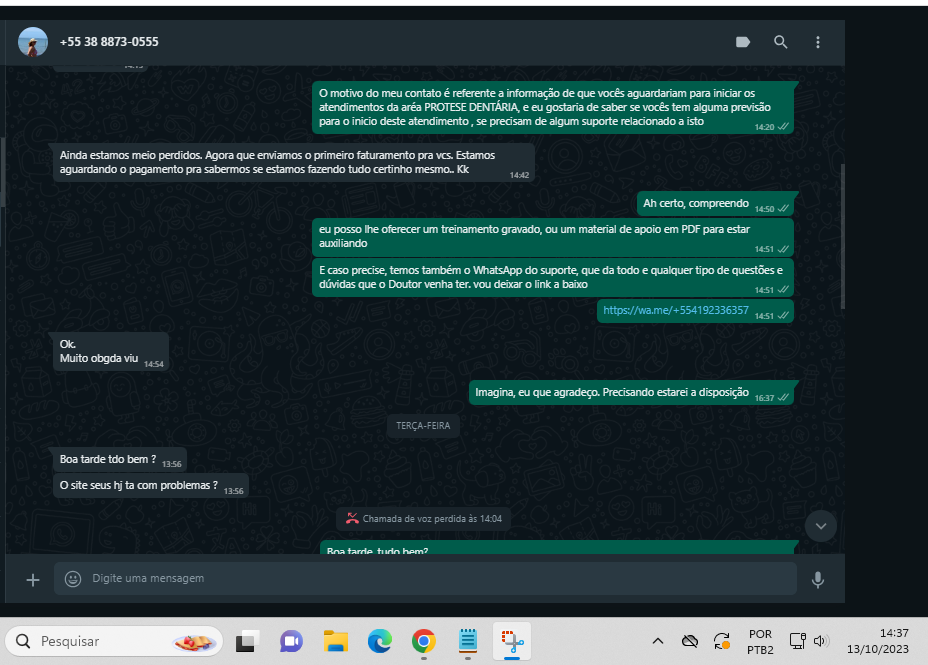Select the message about PROTESE DENTÁRIA
Screen dimensions: 928x665
(553, 107)
